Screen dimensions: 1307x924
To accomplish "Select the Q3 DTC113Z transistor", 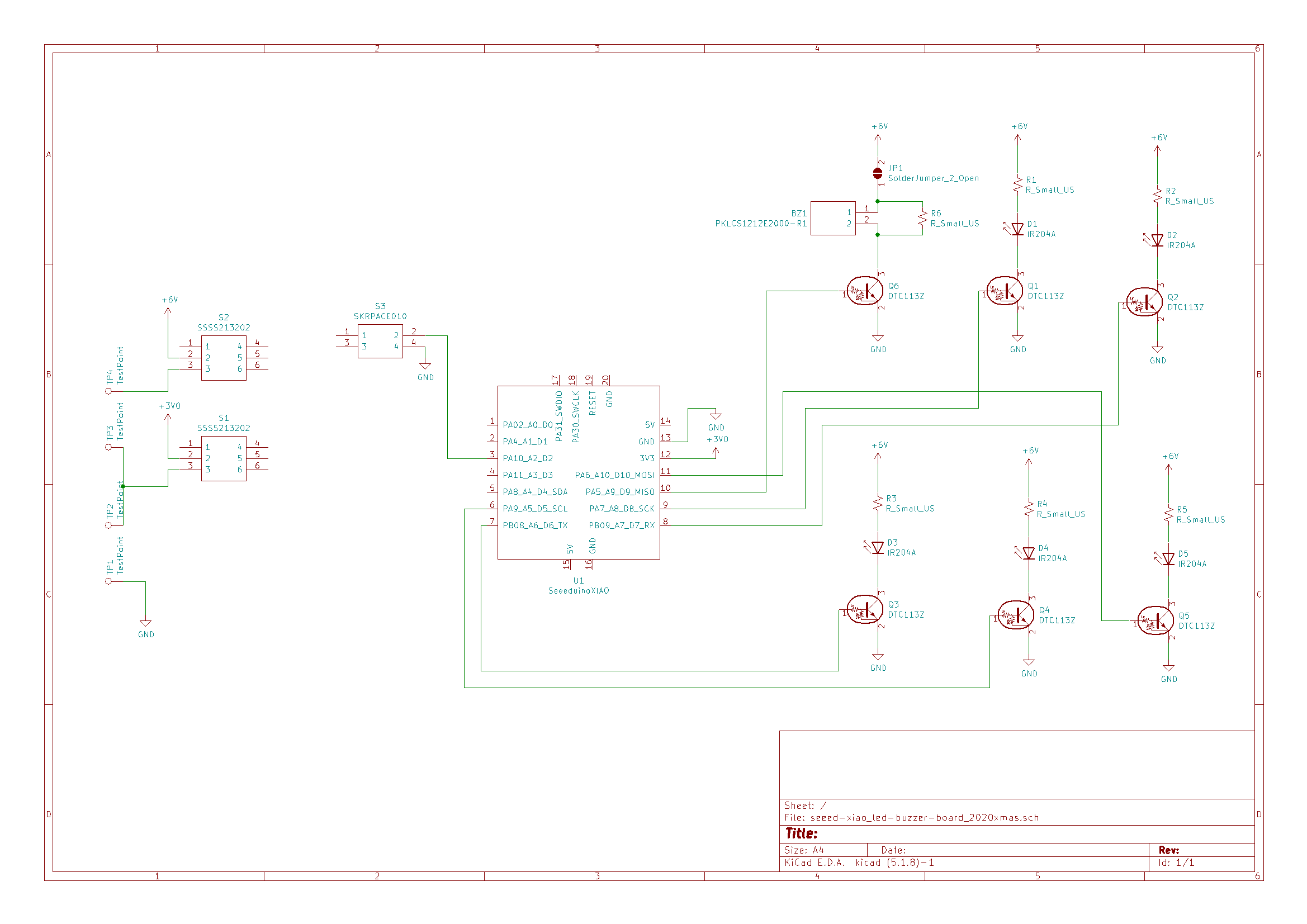I will tap(866, 610).
